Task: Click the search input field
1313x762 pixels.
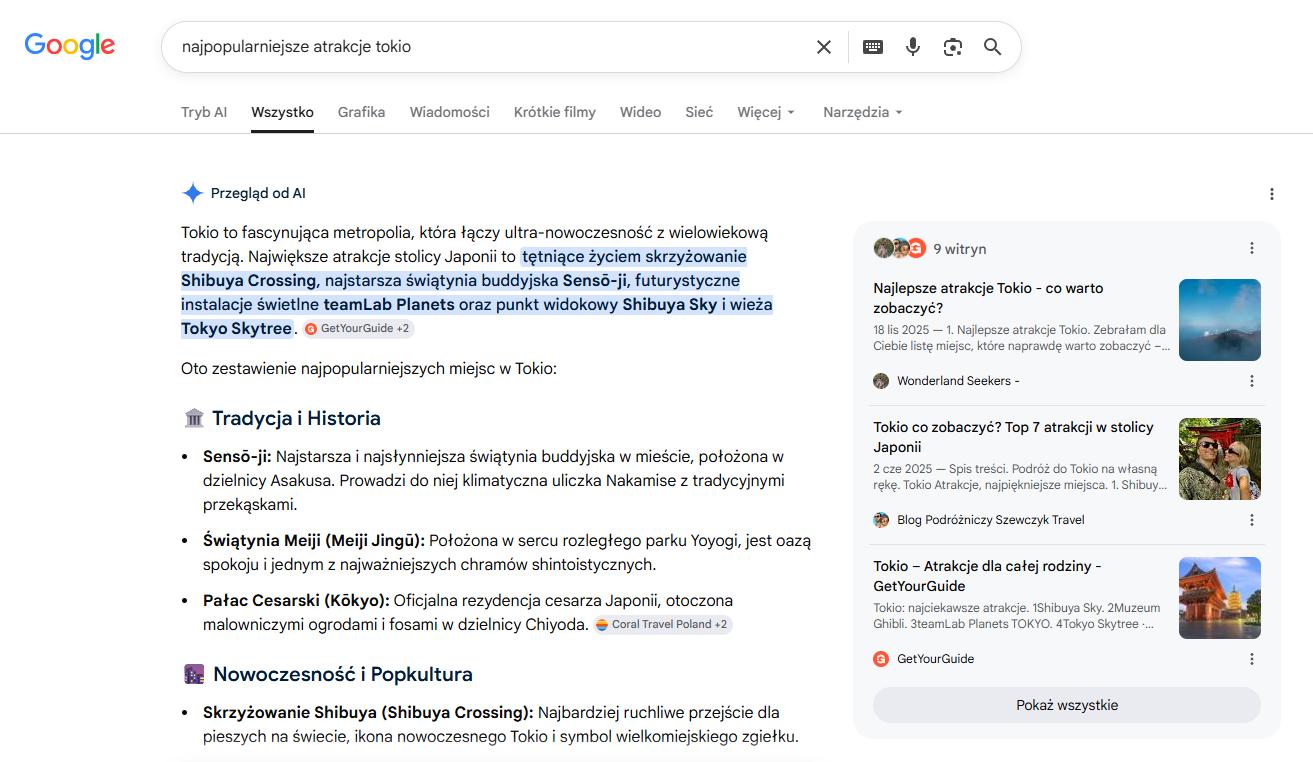Action: [490, 47]
